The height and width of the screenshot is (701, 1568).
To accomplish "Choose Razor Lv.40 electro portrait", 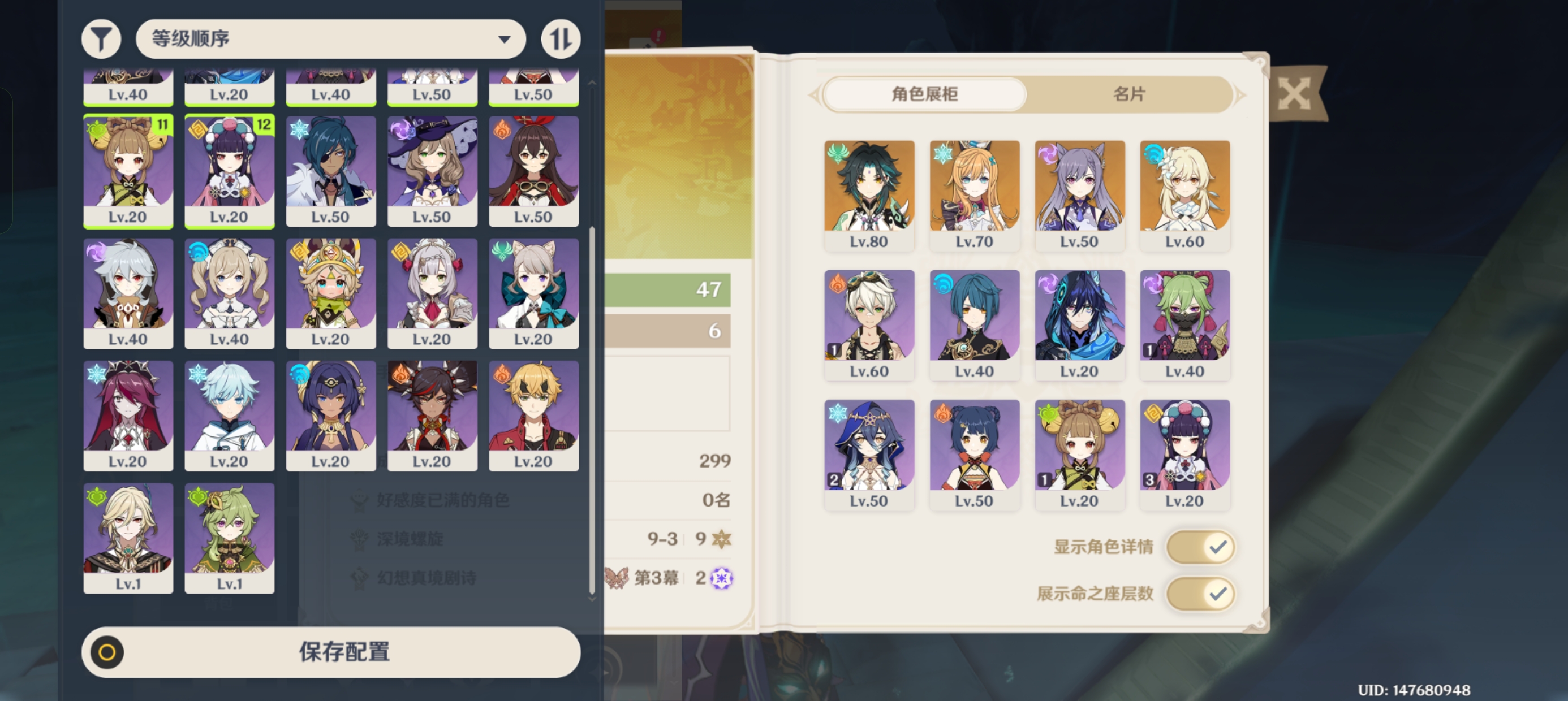I will [128, 294].
